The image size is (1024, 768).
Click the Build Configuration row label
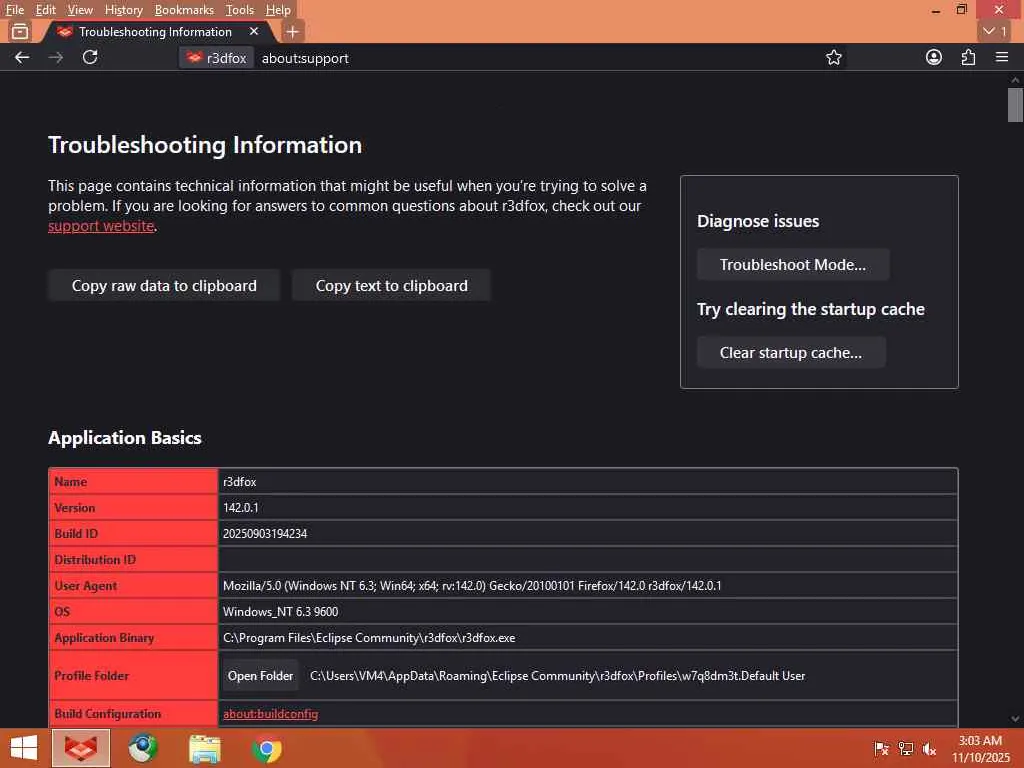click(108, 714)
